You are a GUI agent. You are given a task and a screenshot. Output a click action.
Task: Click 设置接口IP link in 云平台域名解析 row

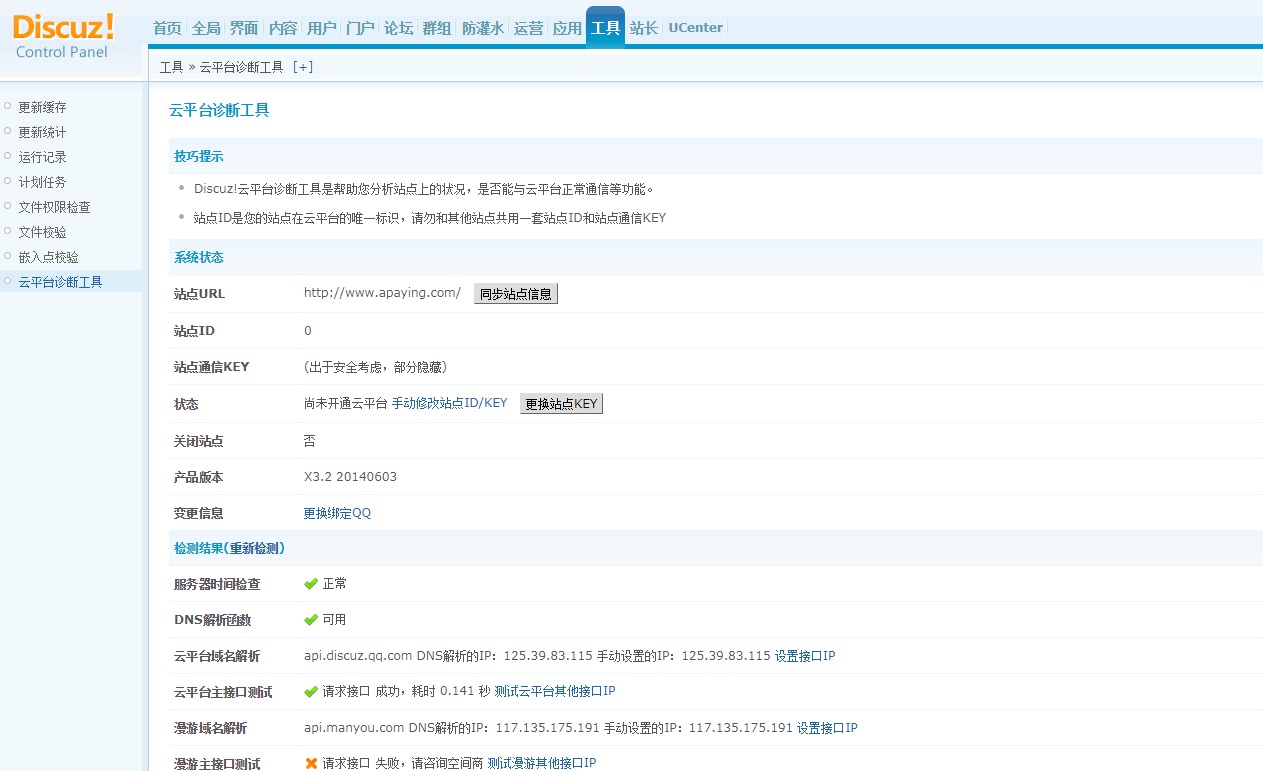(x=805, y=656)
